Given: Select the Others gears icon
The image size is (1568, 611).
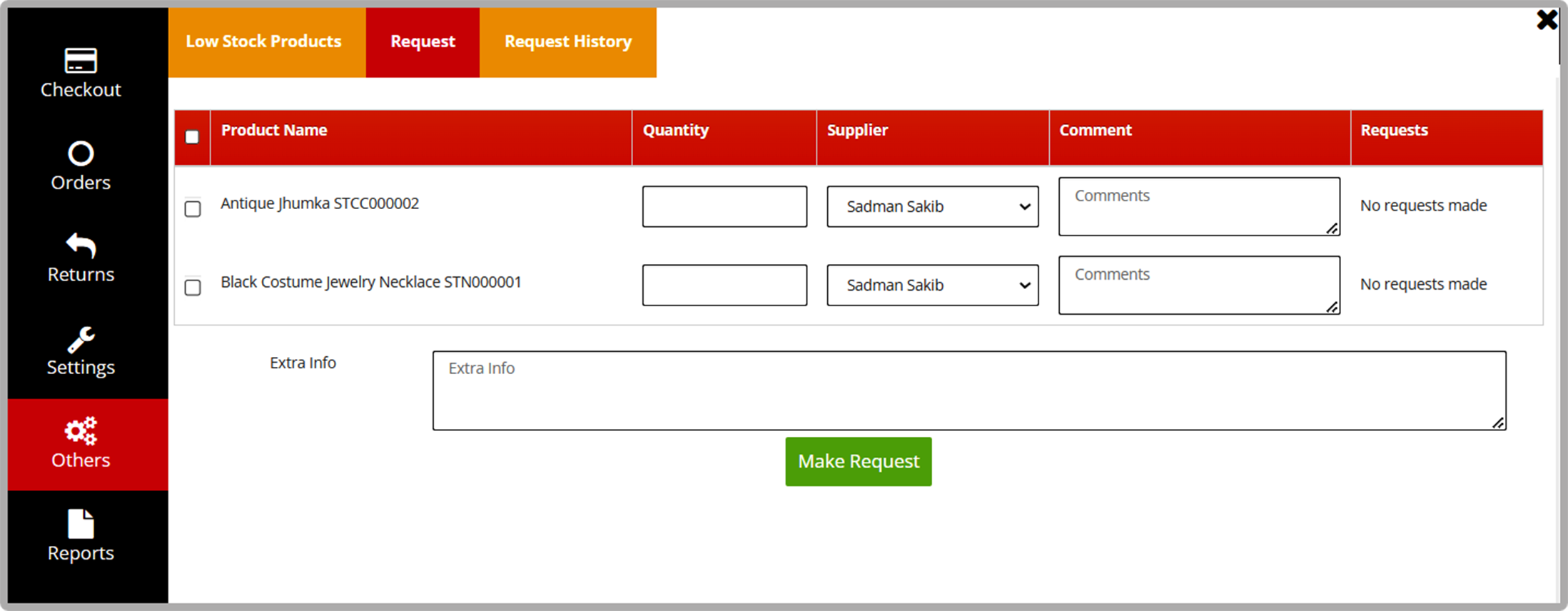Looking at the screenshot, I should (x=81, y=431).
